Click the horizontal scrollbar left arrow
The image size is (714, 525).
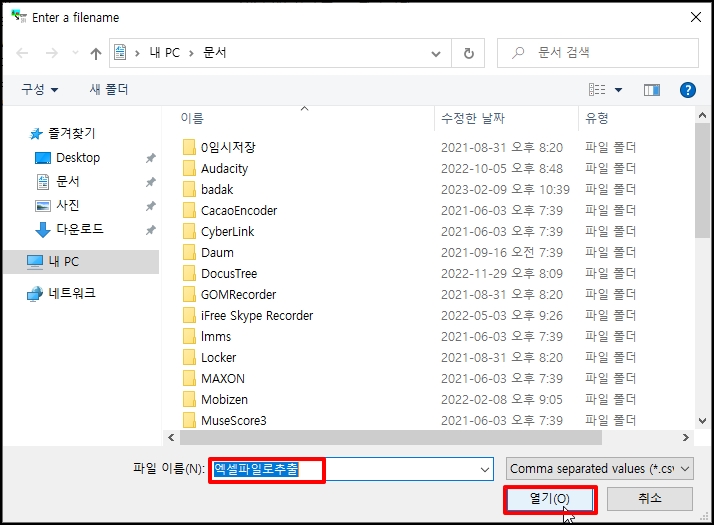171,438
